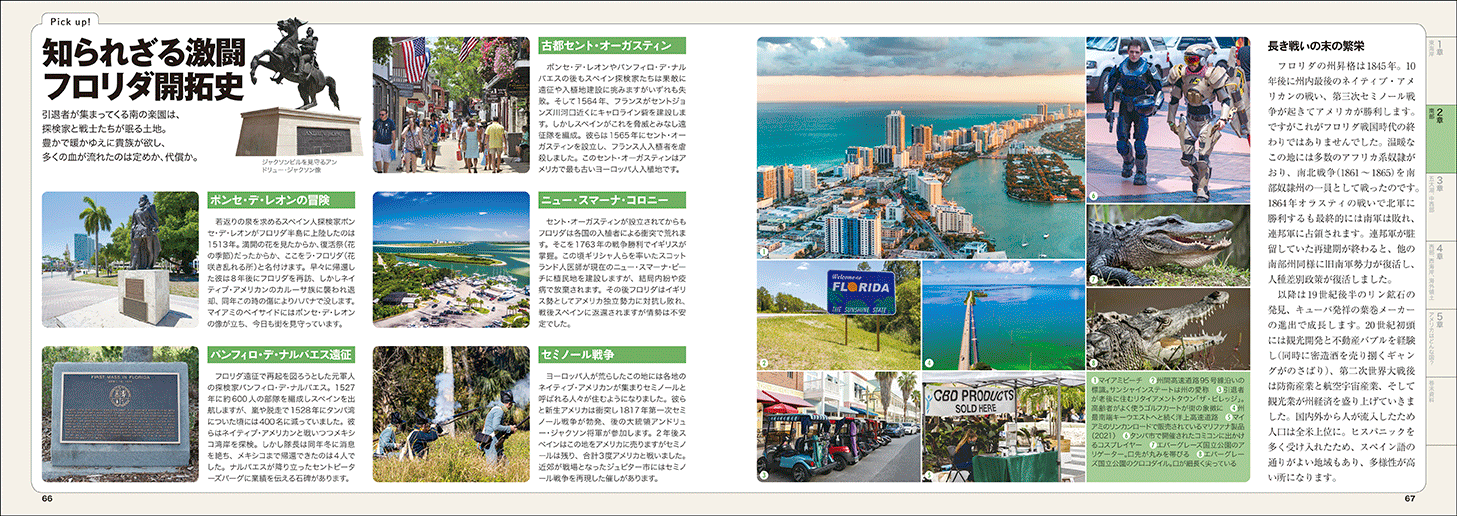This screenshot has width=1457, height=516.
Task: Click the green photo caption box
Action: [x=1169, y=428]
